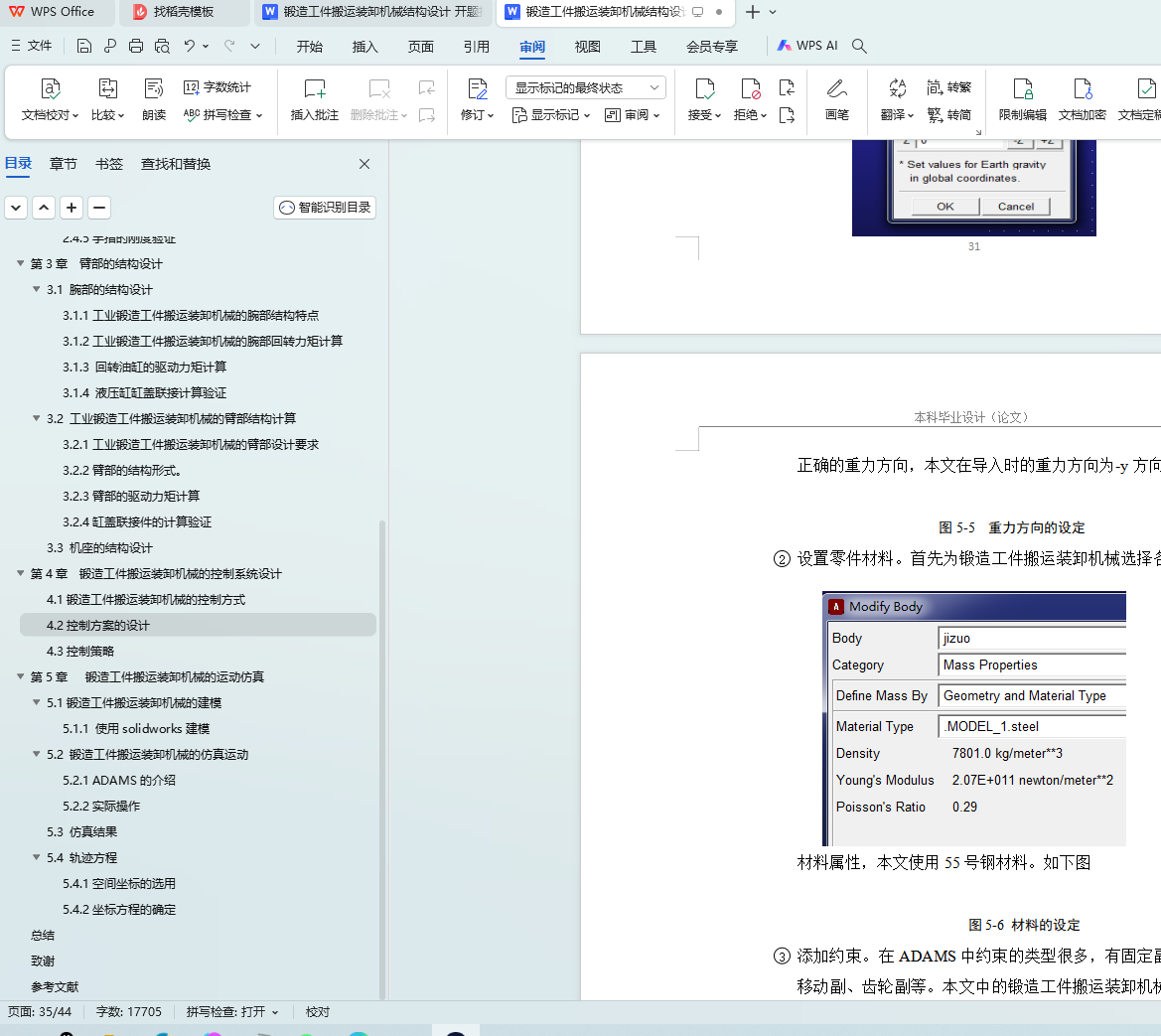Switch to the 开始 ribbon tab
Viewport: 1161px width, 1036px height.
point(310,46)
